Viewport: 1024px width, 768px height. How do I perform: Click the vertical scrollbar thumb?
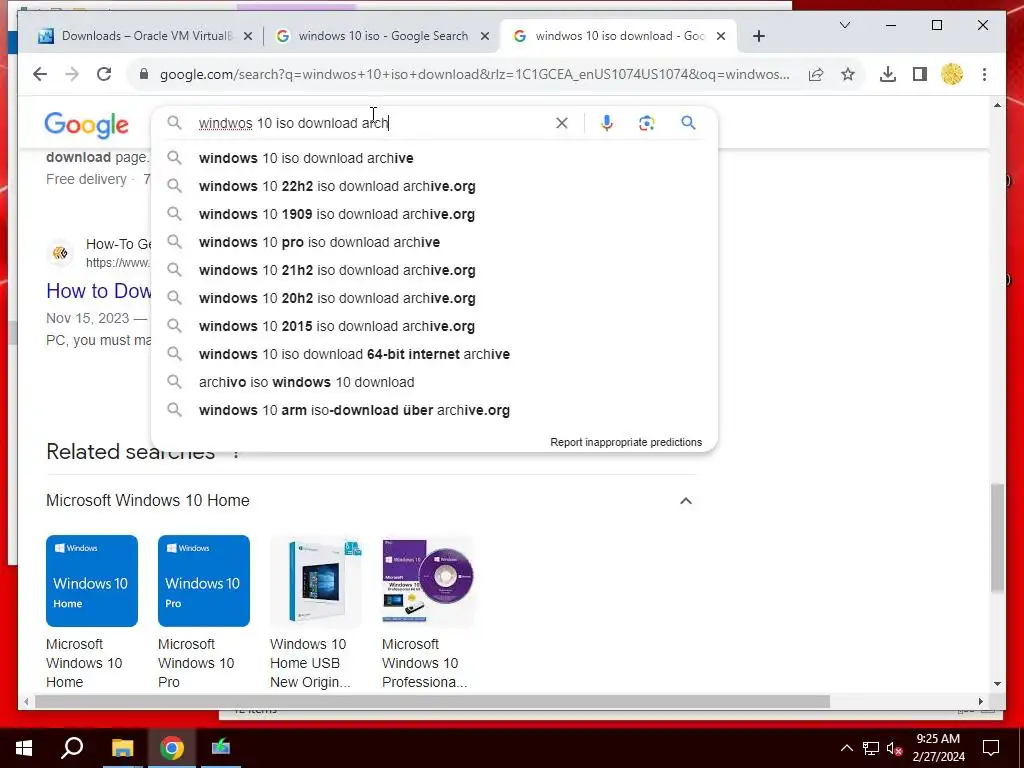997,538
